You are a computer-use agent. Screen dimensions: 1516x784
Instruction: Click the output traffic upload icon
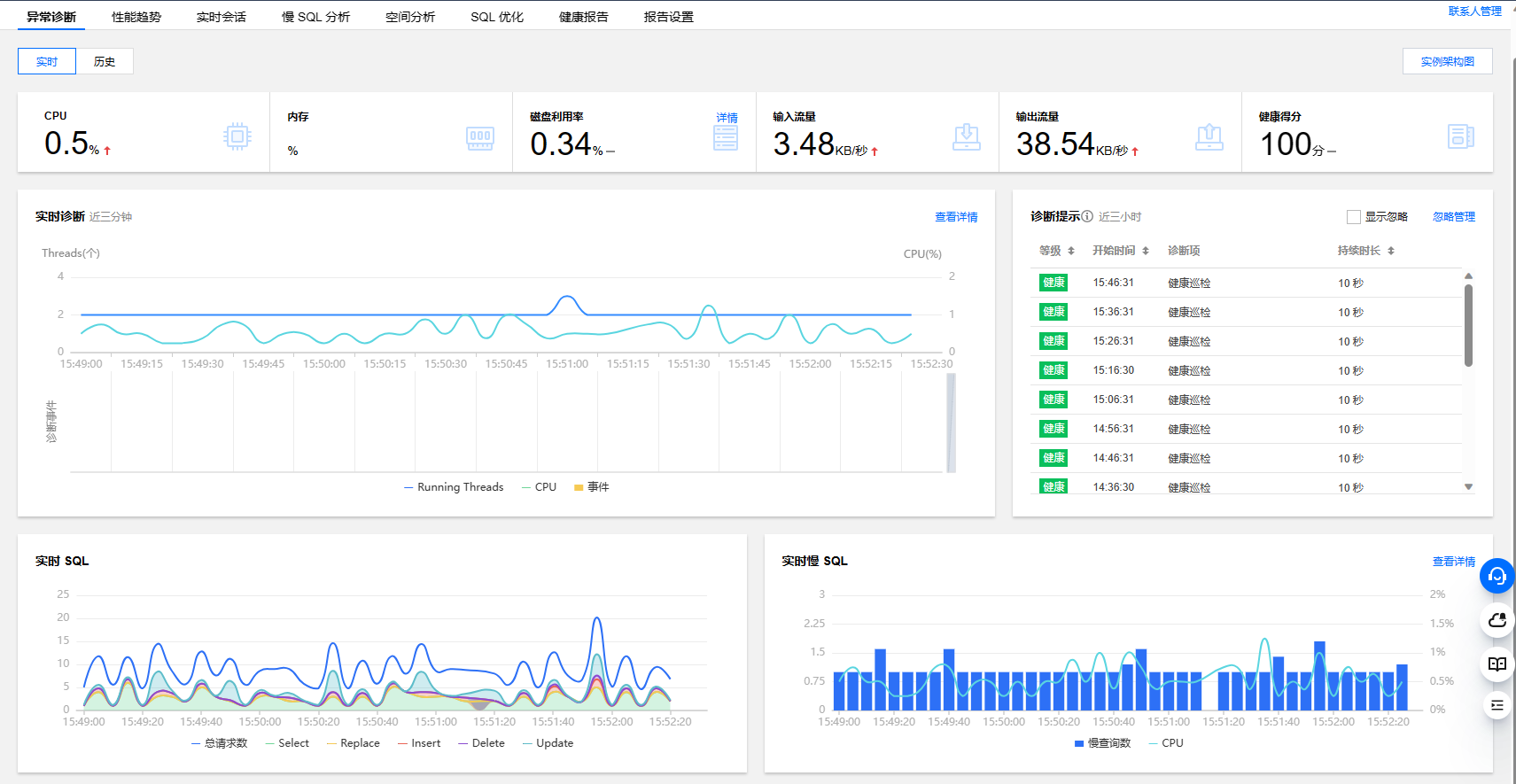(1209, 137)
